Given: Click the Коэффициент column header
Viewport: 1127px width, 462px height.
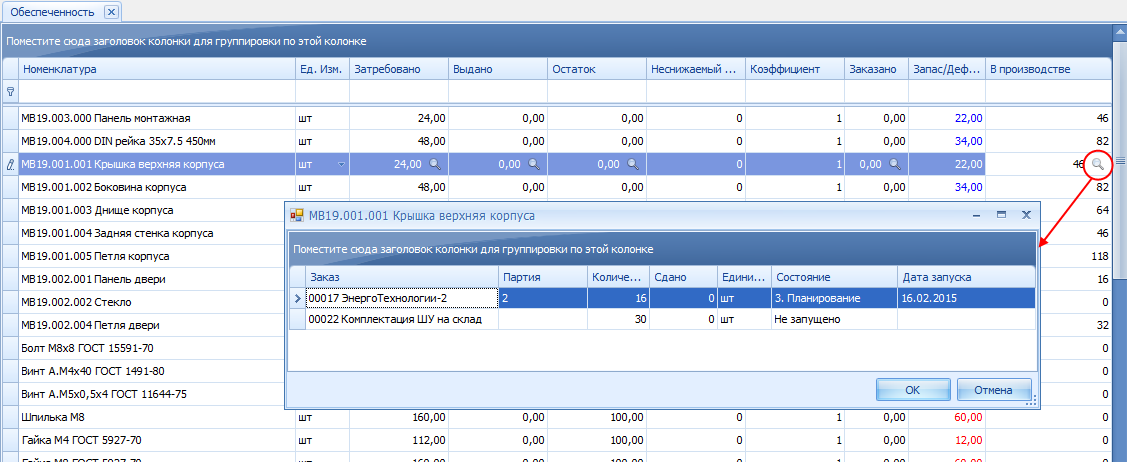Looking at the screenshot, I should point(794,69).
